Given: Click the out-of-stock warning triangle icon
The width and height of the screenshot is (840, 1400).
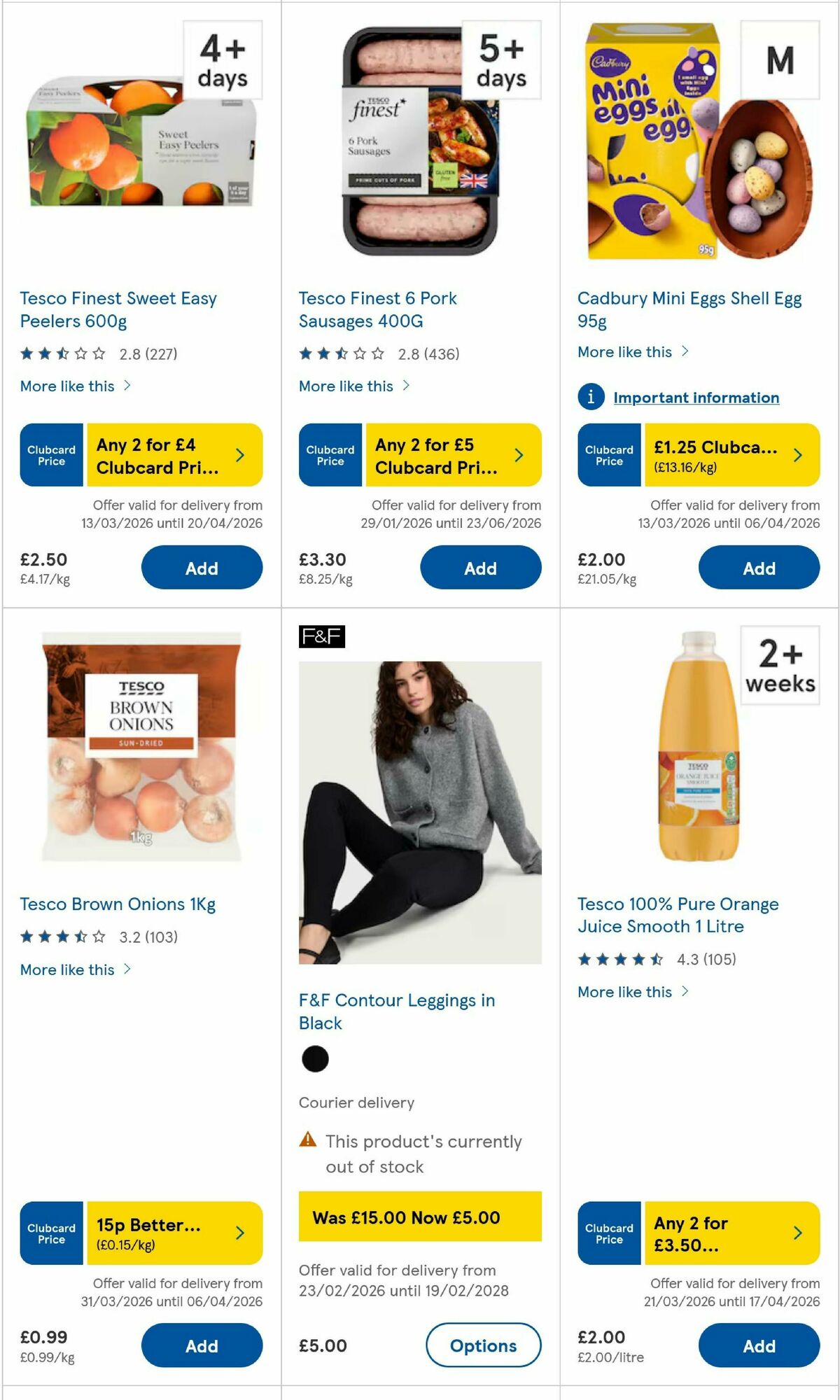Looking at the screenshot, I should pyautogui.click(x=309, y=1140).
